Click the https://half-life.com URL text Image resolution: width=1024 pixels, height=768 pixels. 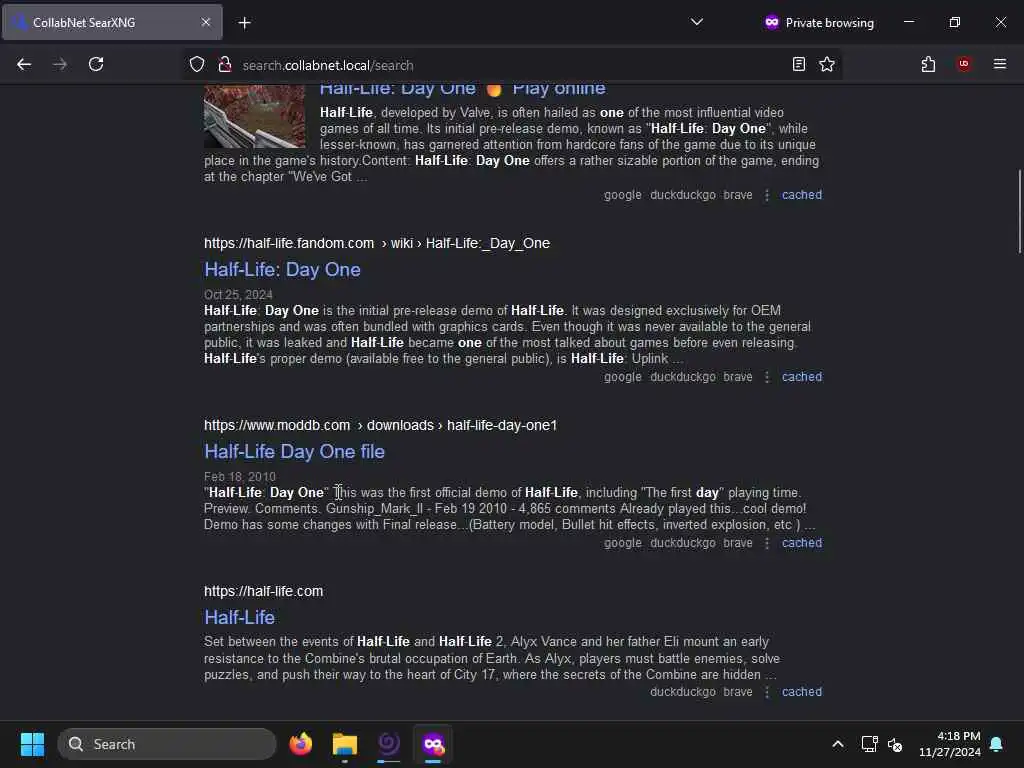coord(263,591)
